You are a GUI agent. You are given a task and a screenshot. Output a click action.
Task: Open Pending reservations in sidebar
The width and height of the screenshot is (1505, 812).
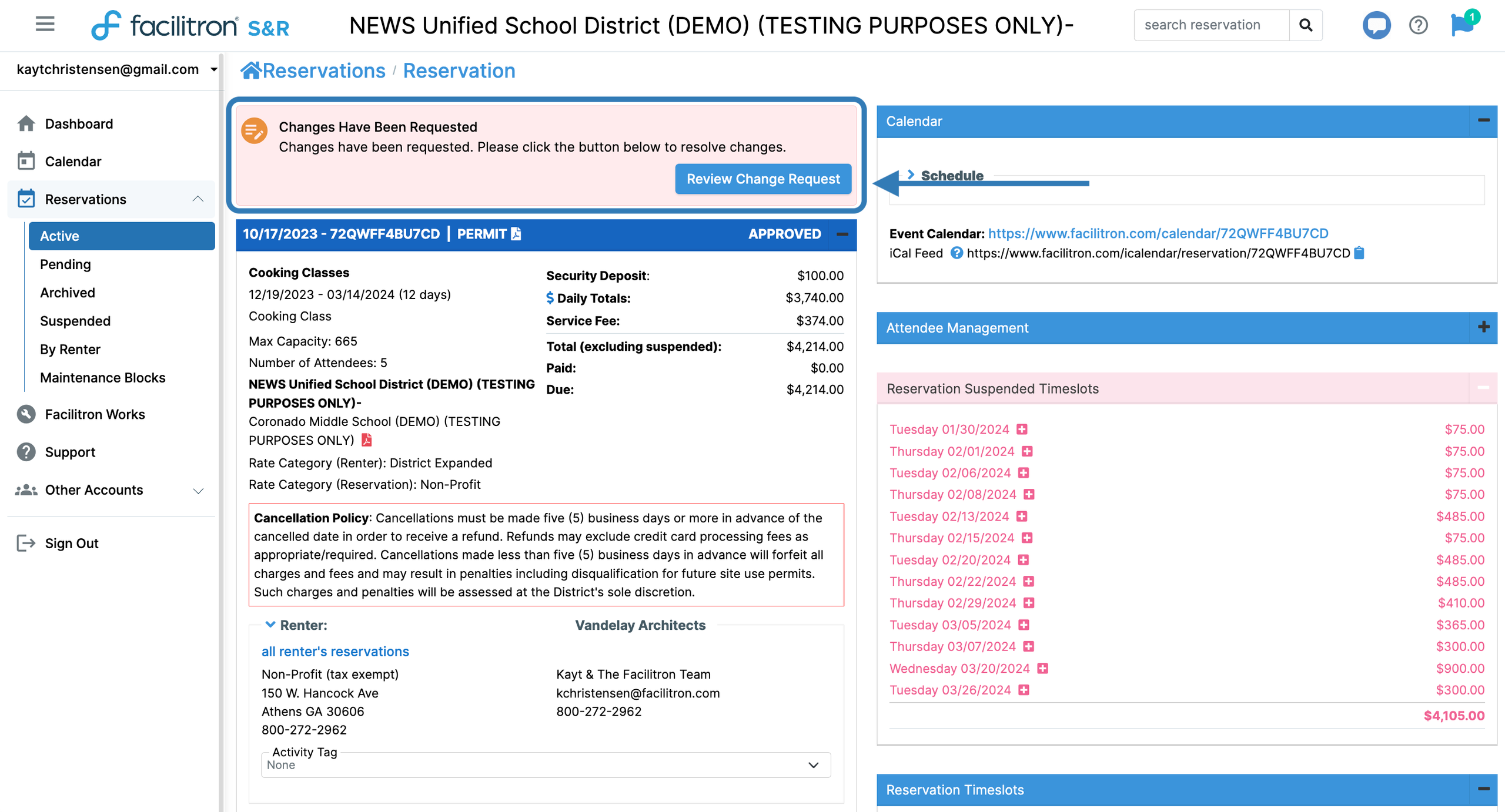(65, 264)
